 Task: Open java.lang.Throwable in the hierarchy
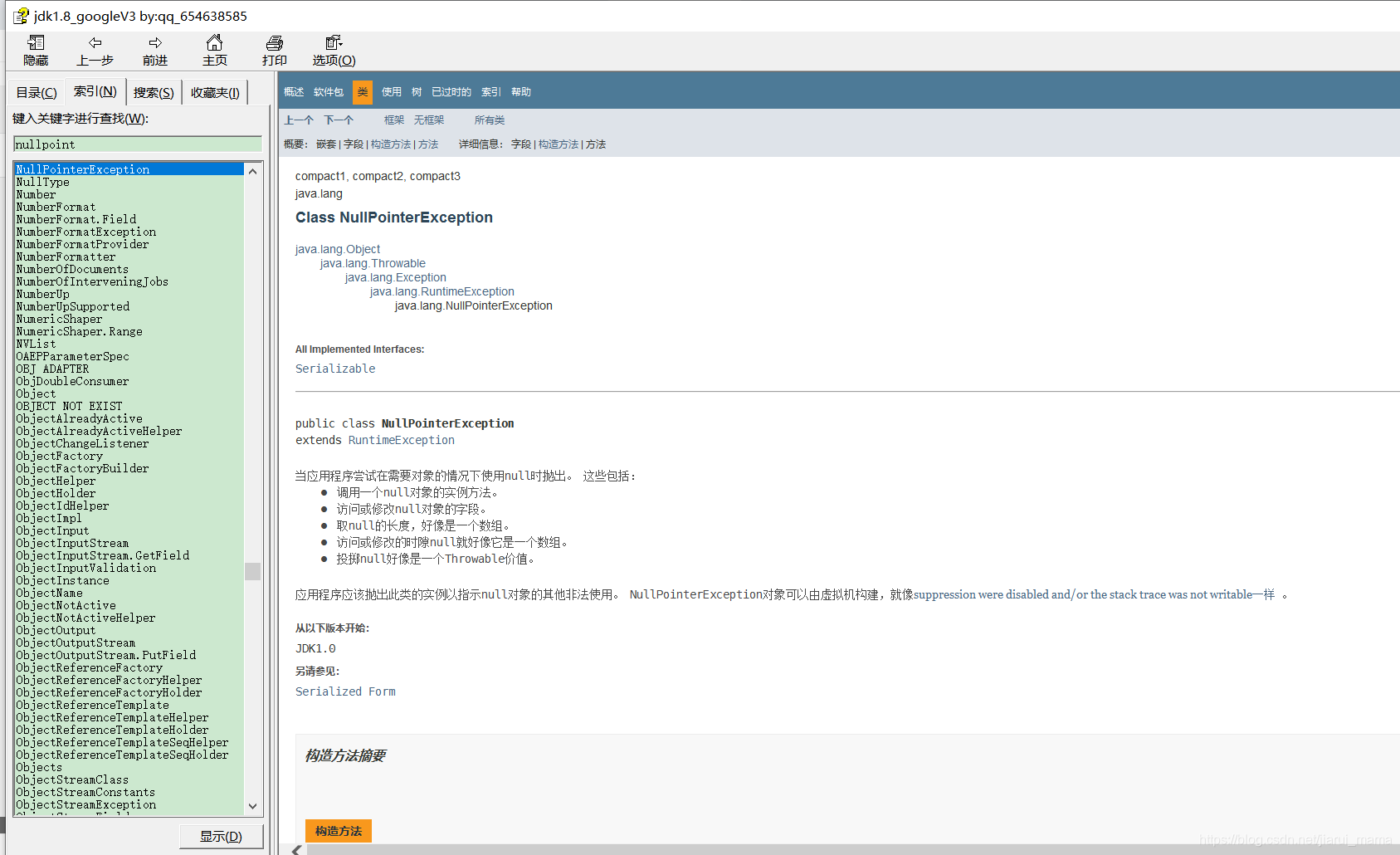tap(373, 263)
